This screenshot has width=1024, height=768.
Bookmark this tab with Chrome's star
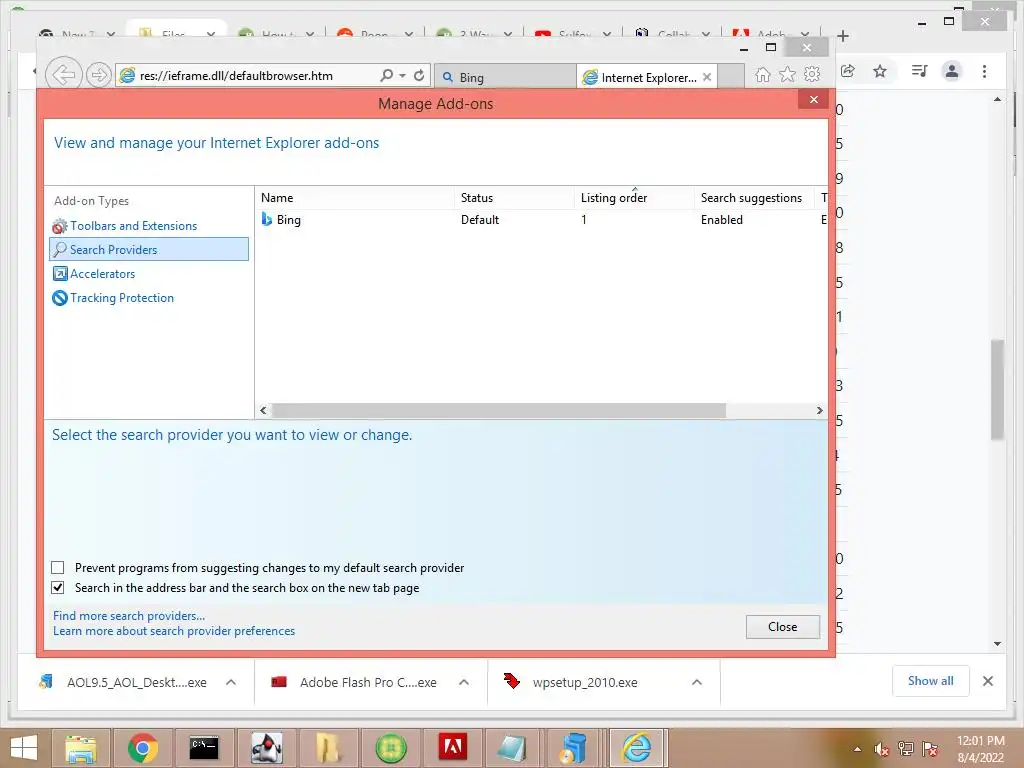[880, 71]
